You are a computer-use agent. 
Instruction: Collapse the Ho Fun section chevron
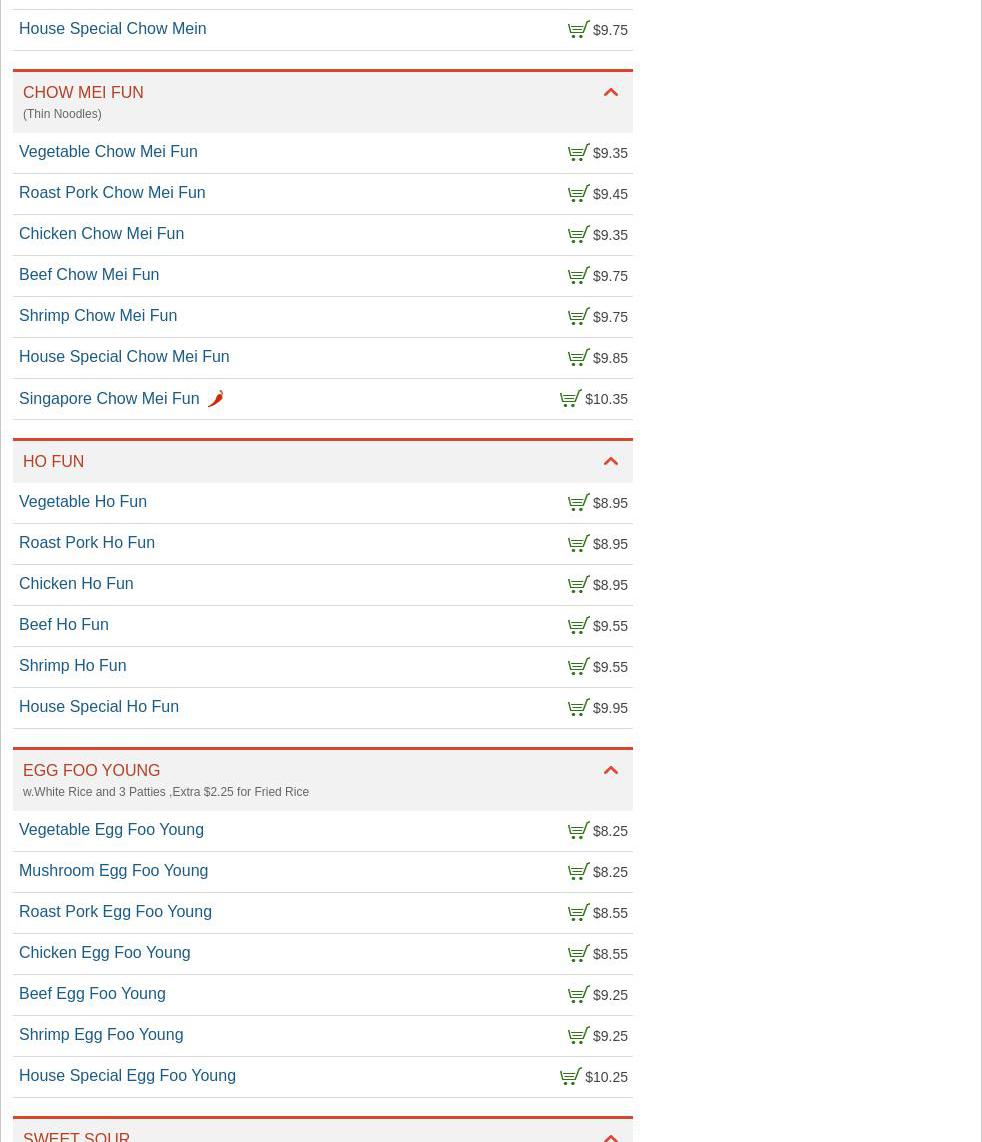610,462
